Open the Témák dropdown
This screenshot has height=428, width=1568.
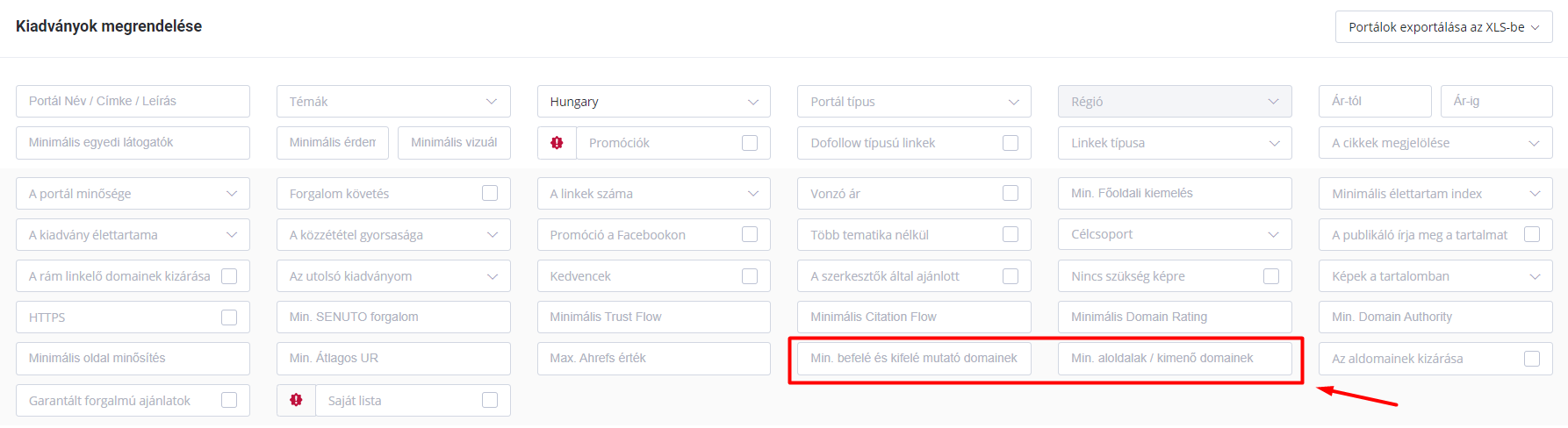(393, 102)
